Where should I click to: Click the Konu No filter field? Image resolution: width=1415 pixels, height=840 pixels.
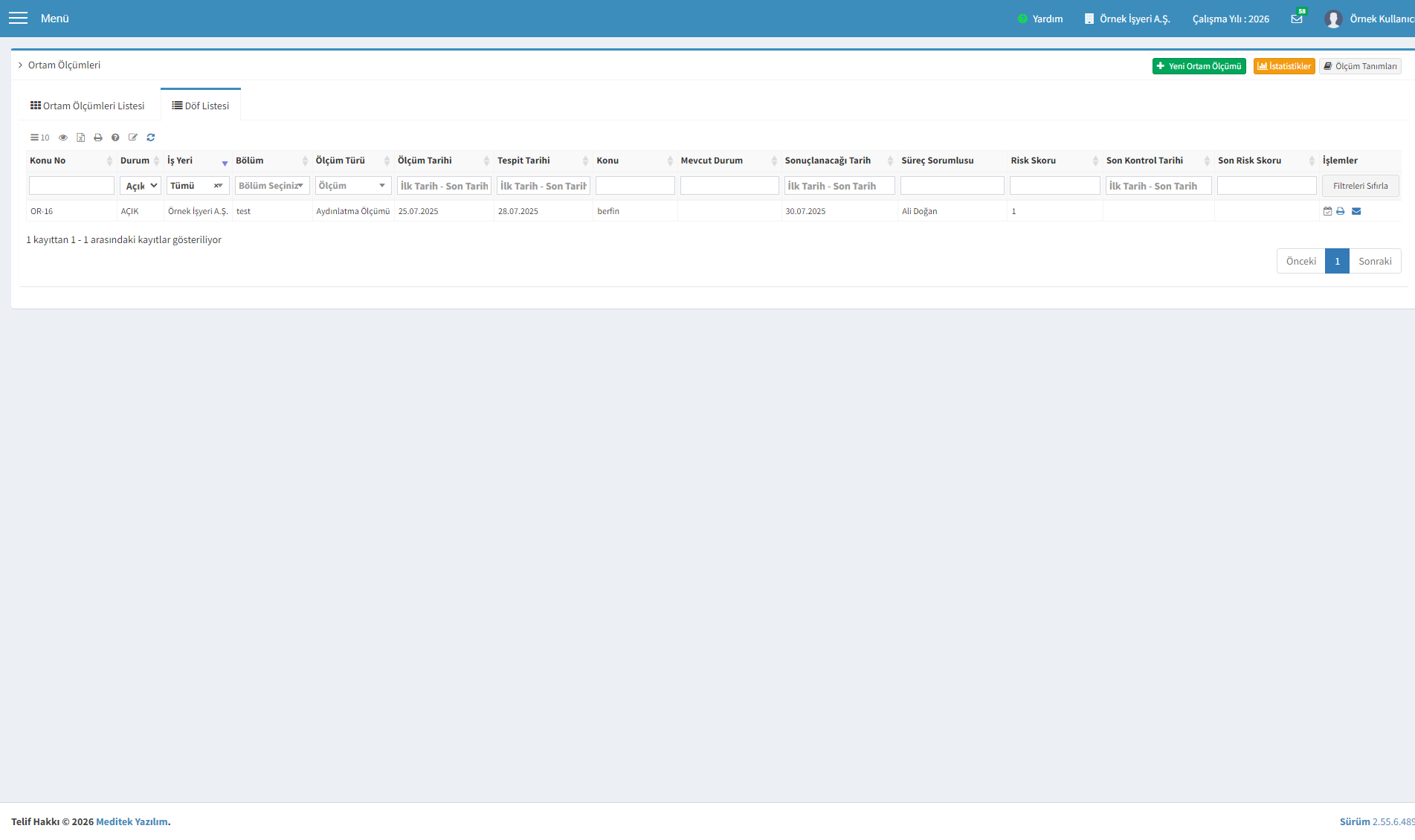pyautogui.click(x=71, y=186)
